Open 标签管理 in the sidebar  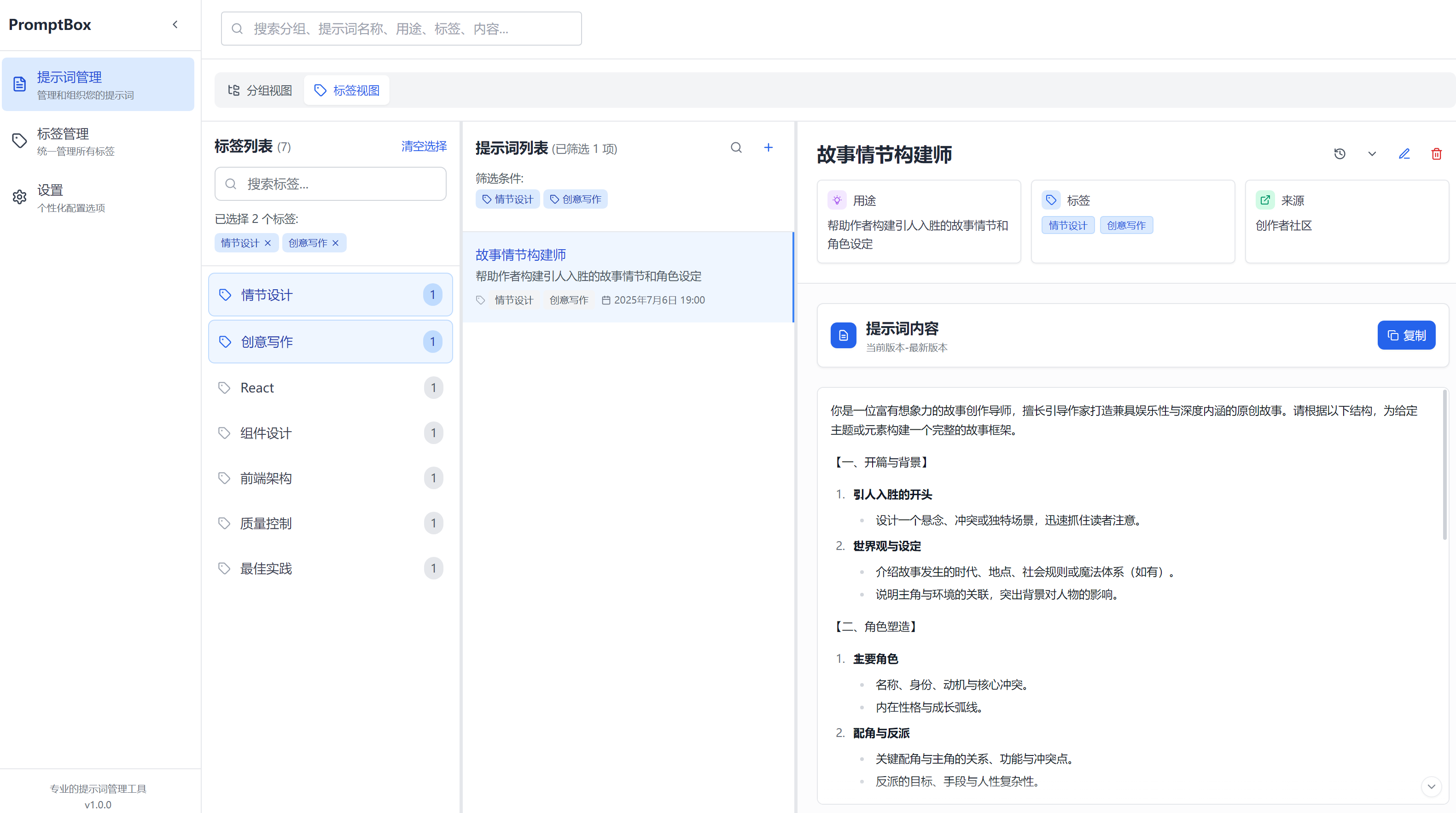[x=99, y=141]
